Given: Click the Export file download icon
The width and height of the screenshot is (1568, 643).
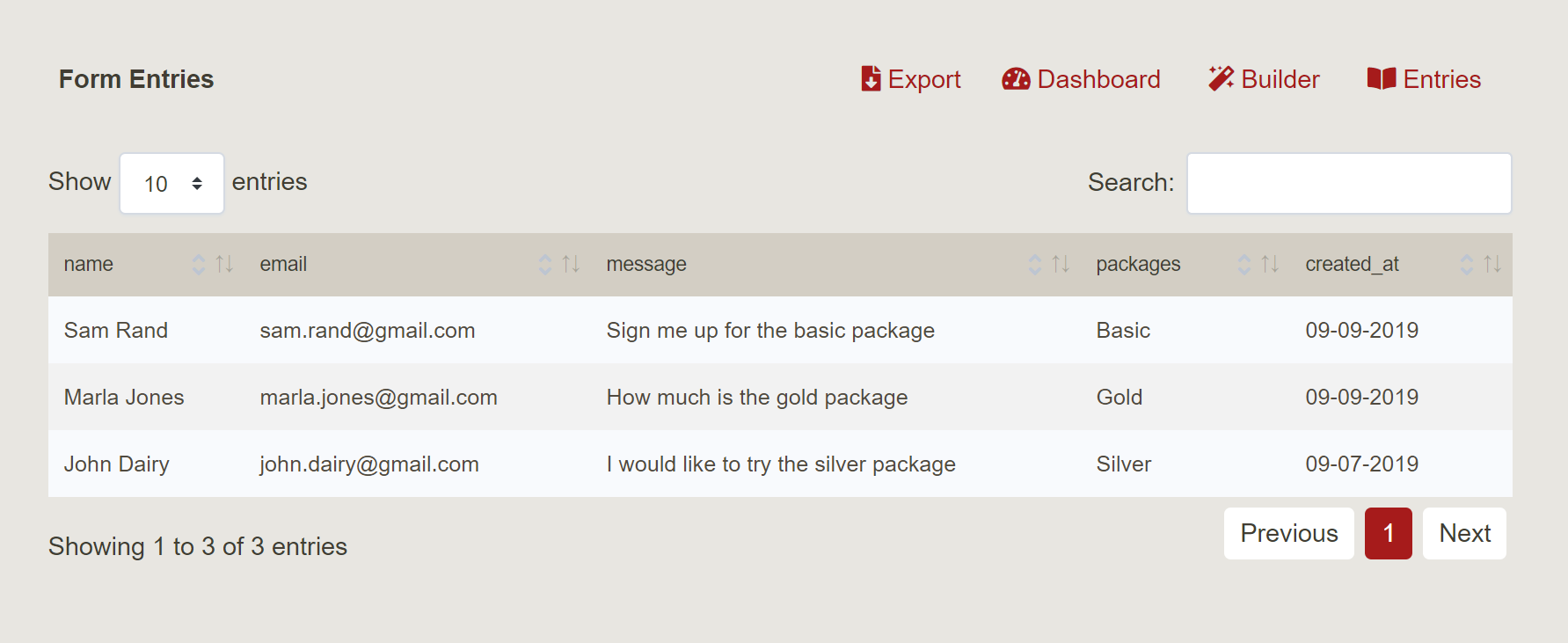Looking at the screenshot, I should [871, 79].
